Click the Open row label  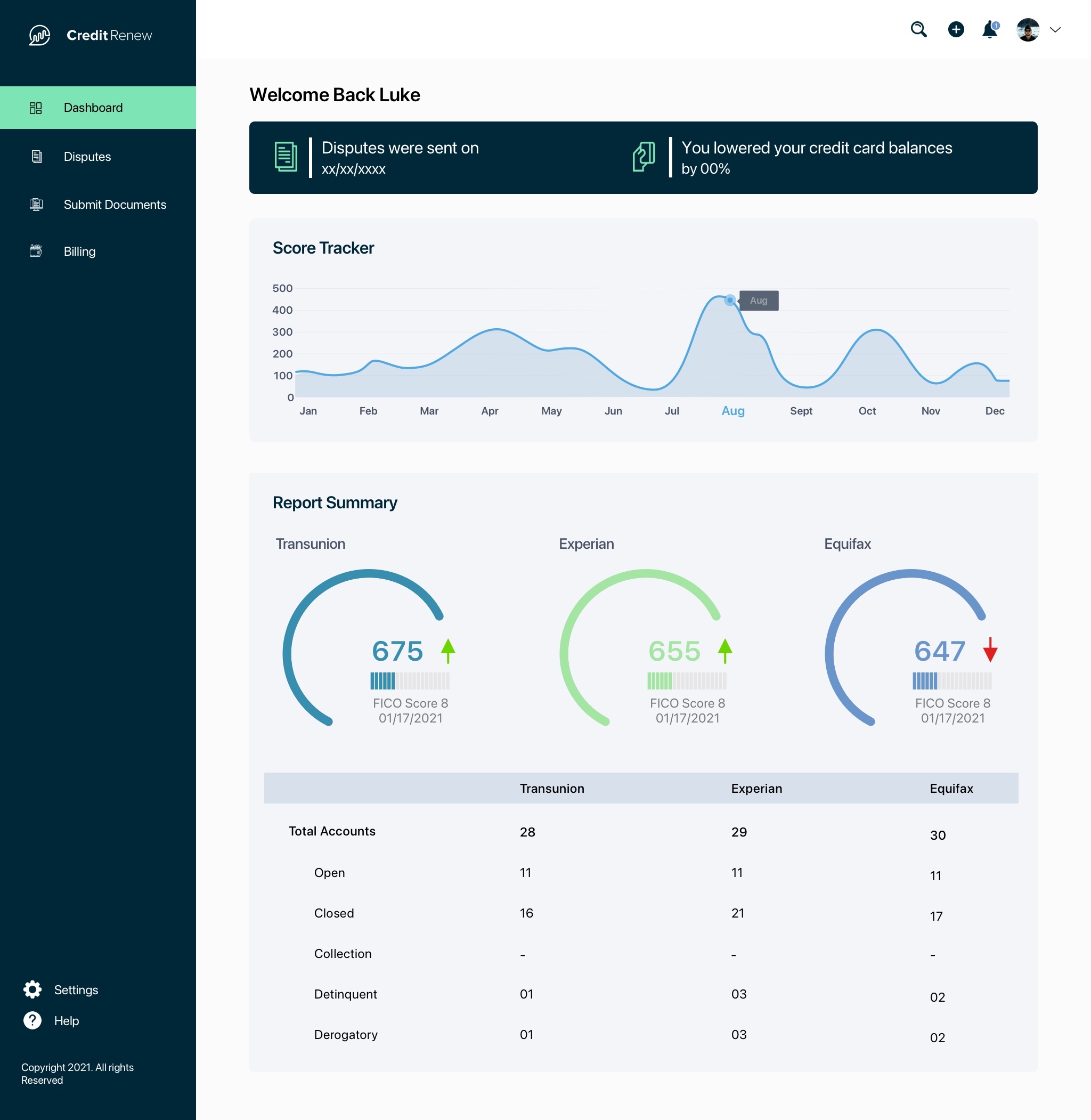point(329,872)
